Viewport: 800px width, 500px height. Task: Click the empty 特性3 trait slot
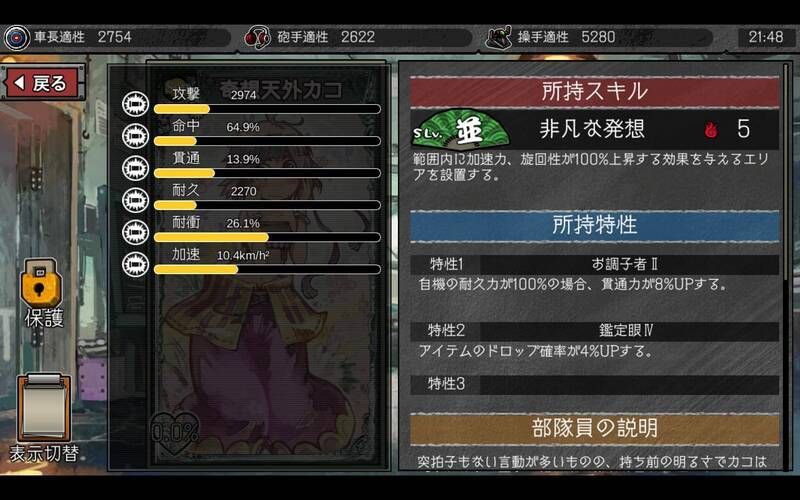pos(594,385)
